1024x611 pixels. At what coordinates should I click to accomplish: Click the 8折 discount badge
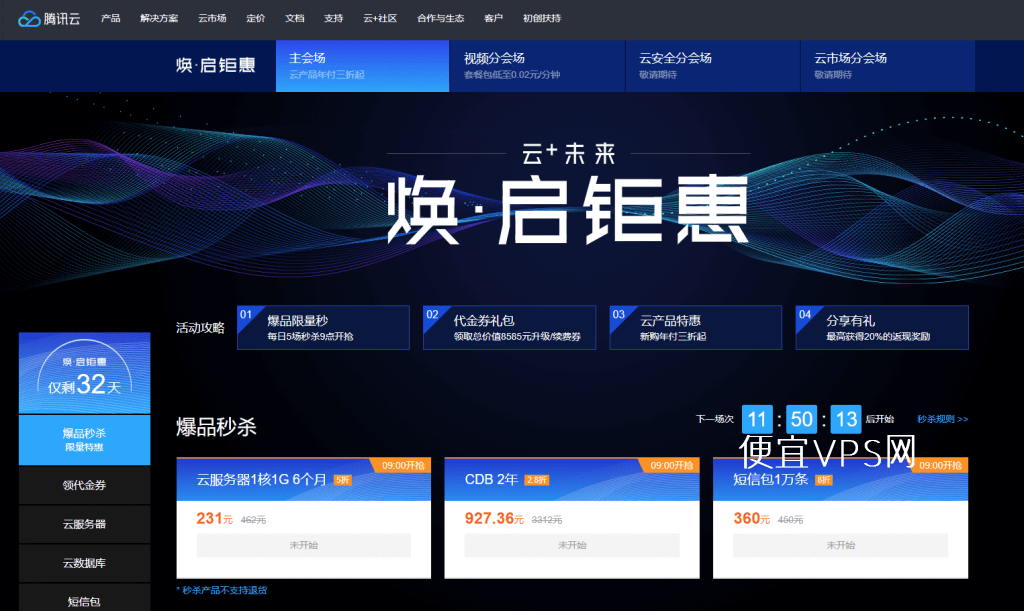(824, 480)
